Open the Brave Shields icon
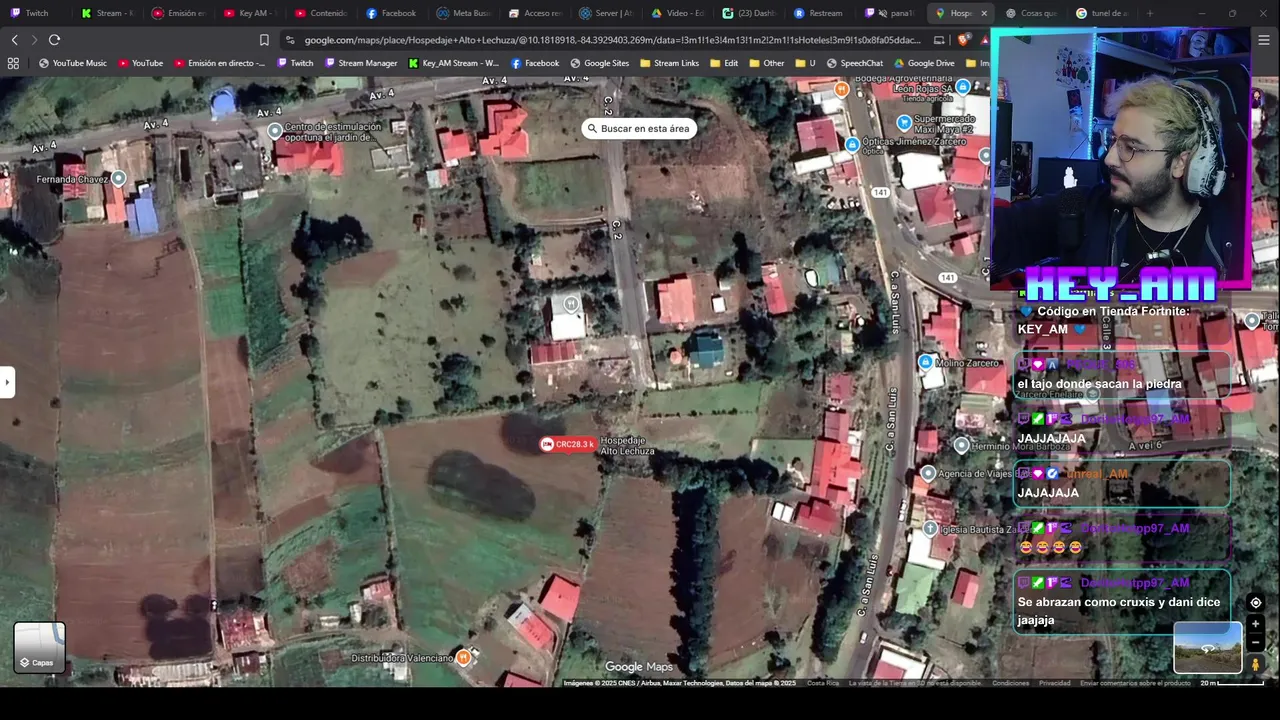Viewport: 1280px width, 720px height. coord(963,40)
